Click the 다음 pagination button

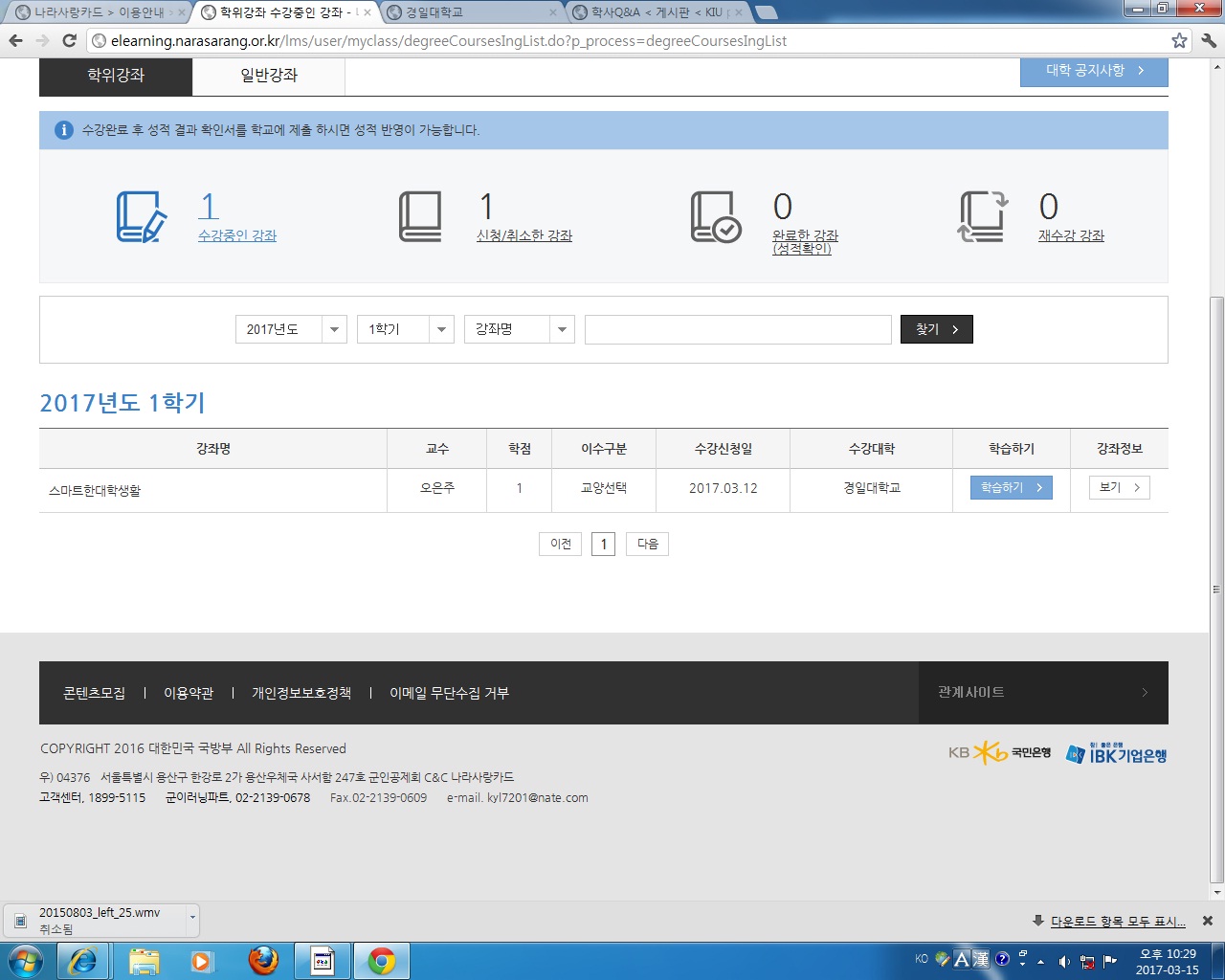[648, 544]
